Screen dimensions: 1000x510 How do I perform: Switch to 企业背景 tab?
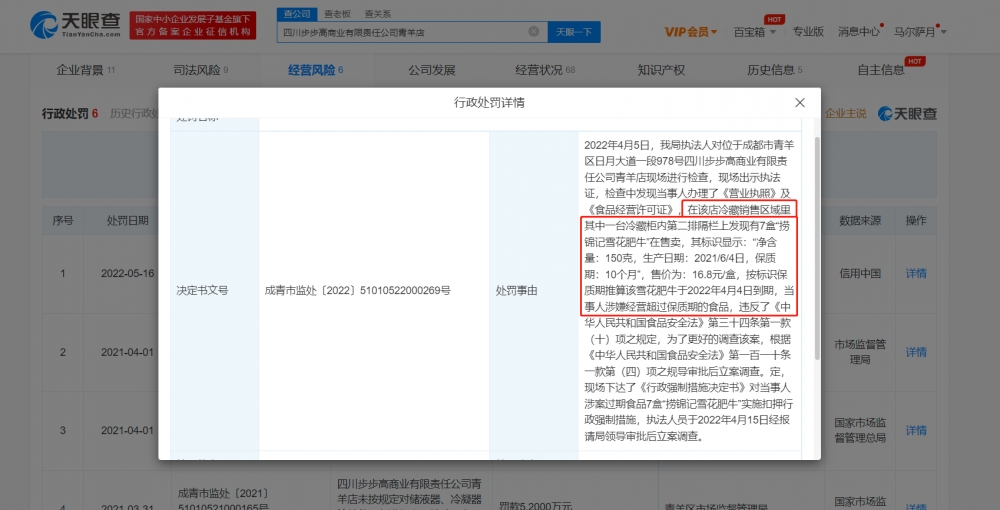point(85,70)
